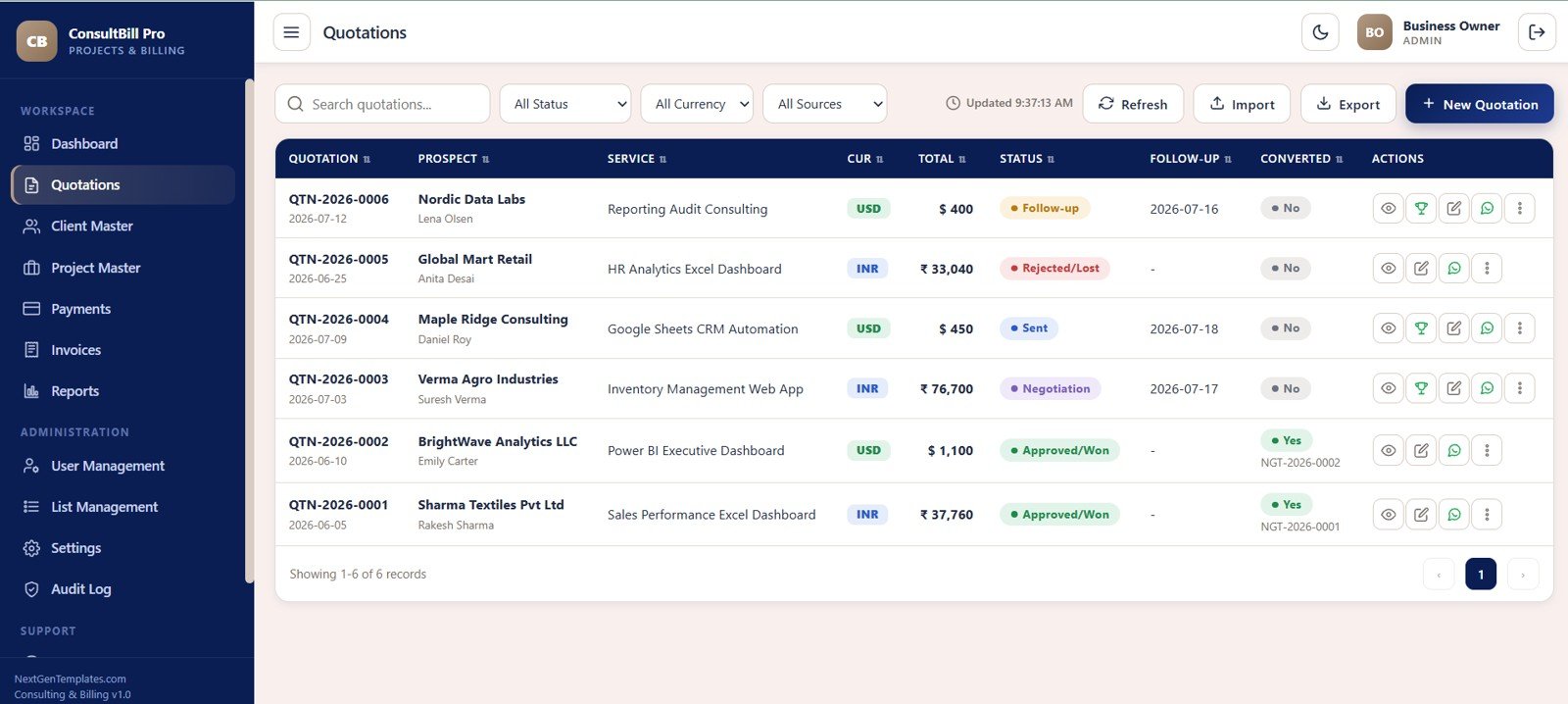Open List Management in the sidebar
Screen dimensions: 1568x704
[x=122, y=507]
